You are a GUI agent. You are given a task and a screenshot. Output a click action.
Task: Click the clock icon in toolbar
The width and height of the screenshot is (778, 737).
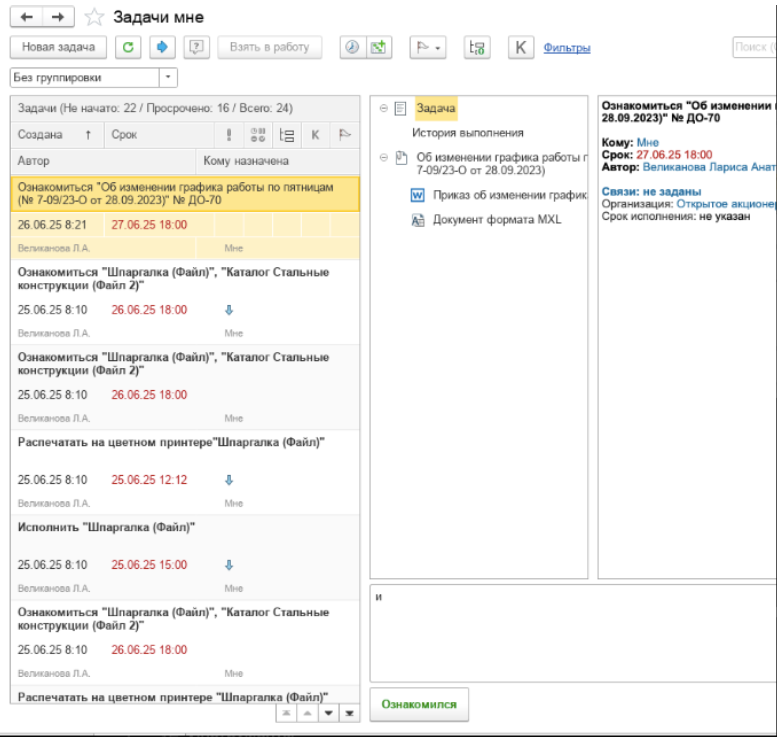point(352,47)
